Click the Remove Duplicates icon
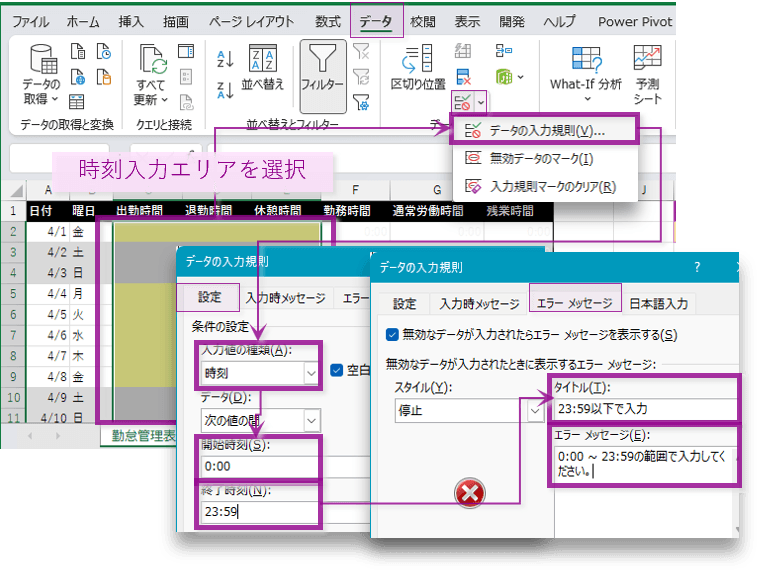Viewport: 758px width, 571px height. [463, 77]
